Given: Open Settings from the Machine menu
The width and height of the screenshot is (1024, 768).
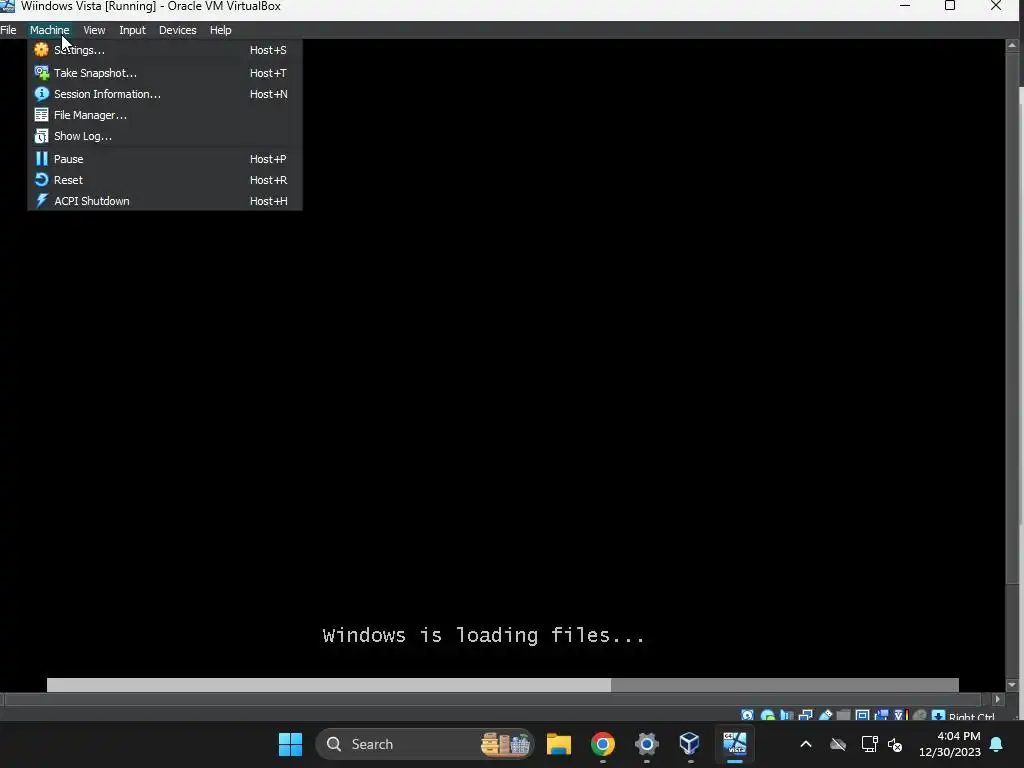Looking at the screenshot, I should coord(165,50).
